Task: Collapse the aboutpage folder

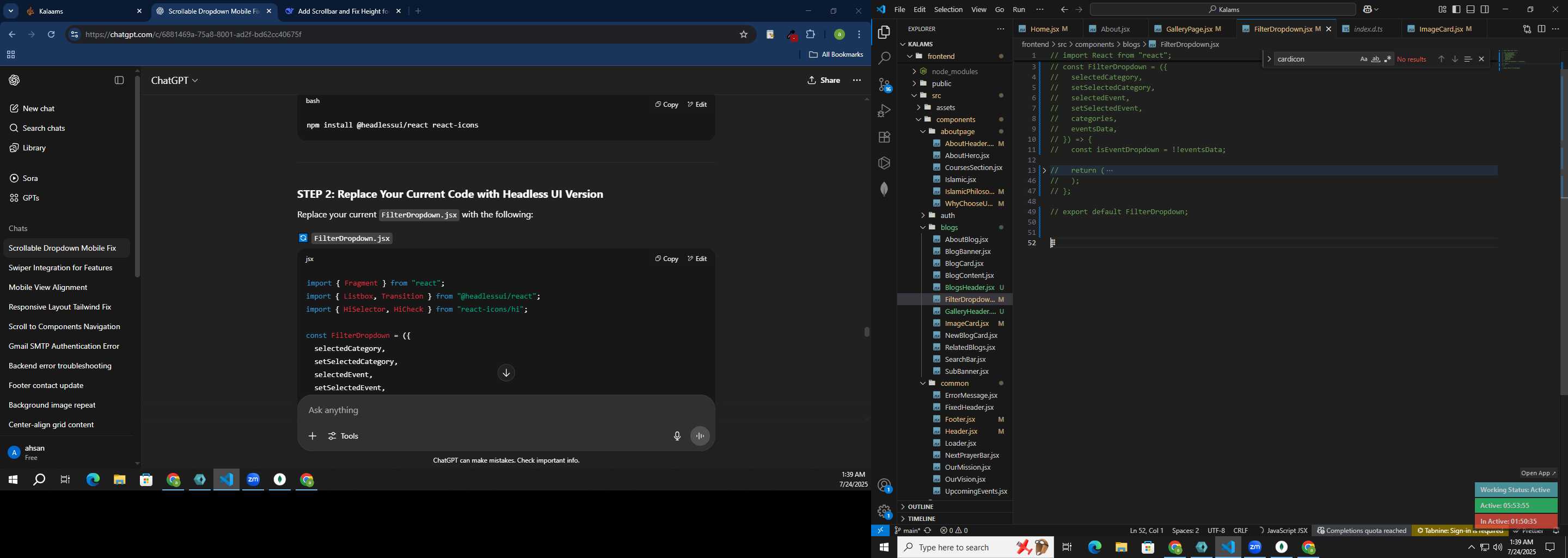Action: [x=923, y=131]
